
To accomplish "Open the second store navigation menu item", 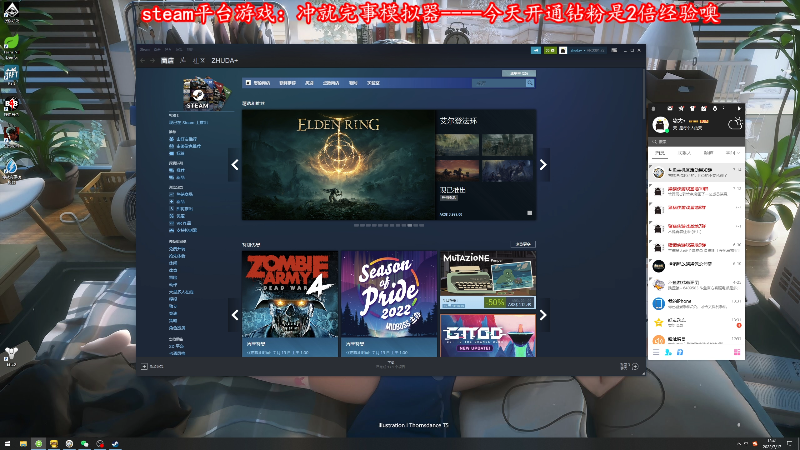I will (x=287, y=83).
